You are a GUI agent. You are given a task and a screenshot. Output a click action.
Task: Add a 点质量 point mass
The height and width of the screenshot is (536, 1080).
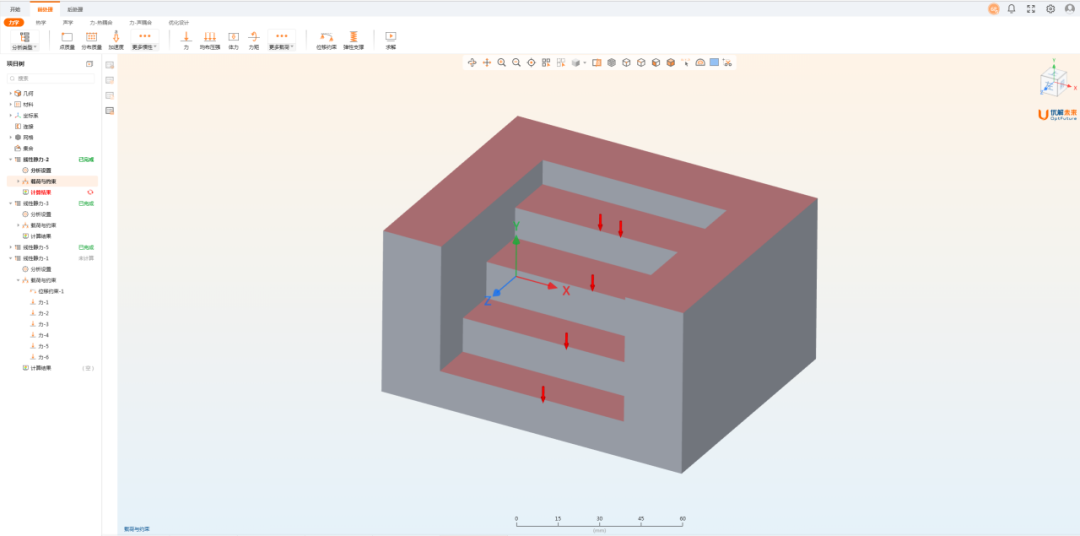[67, 40]
